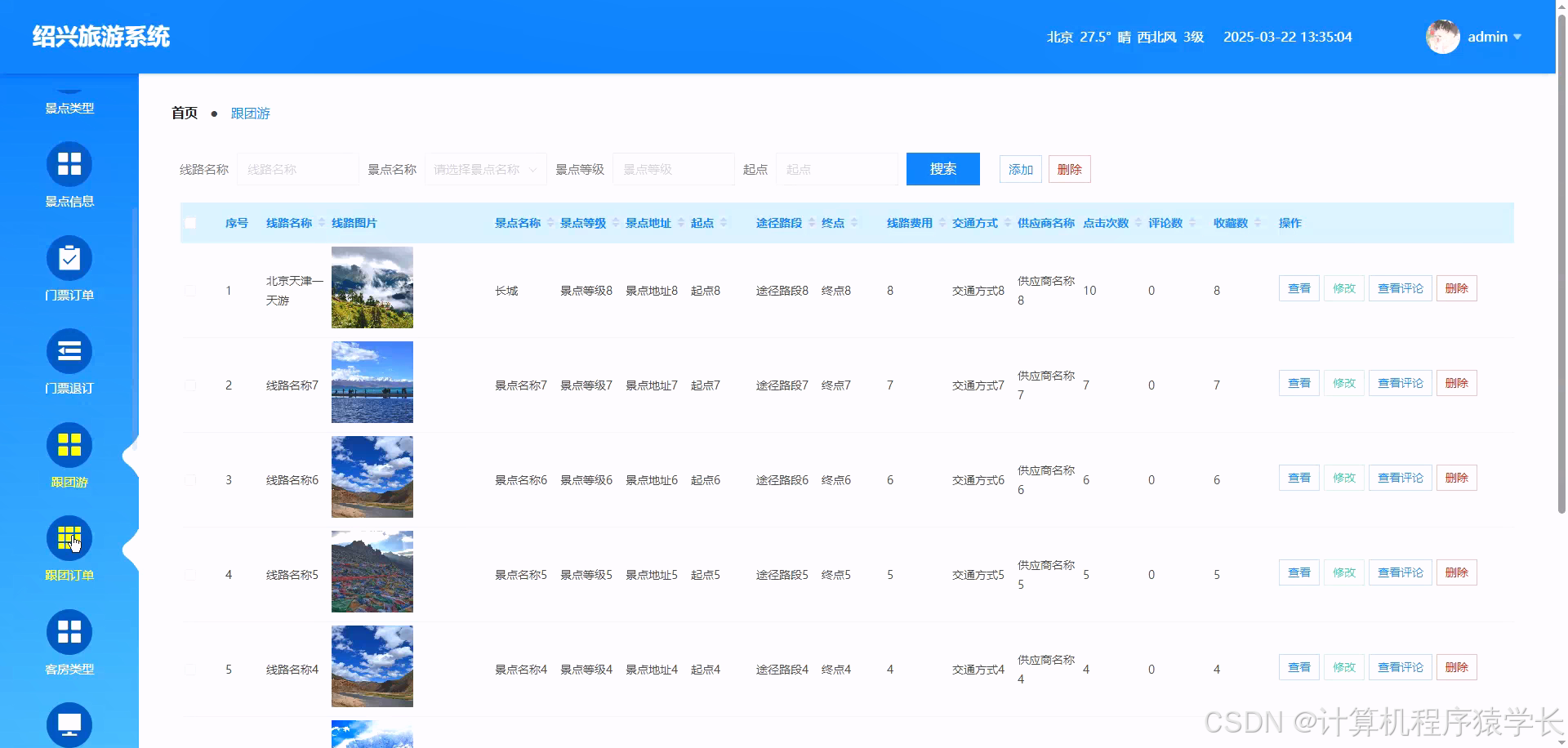Check the row for 线路名称7
1568x748 pixels.
pos(190,385)
